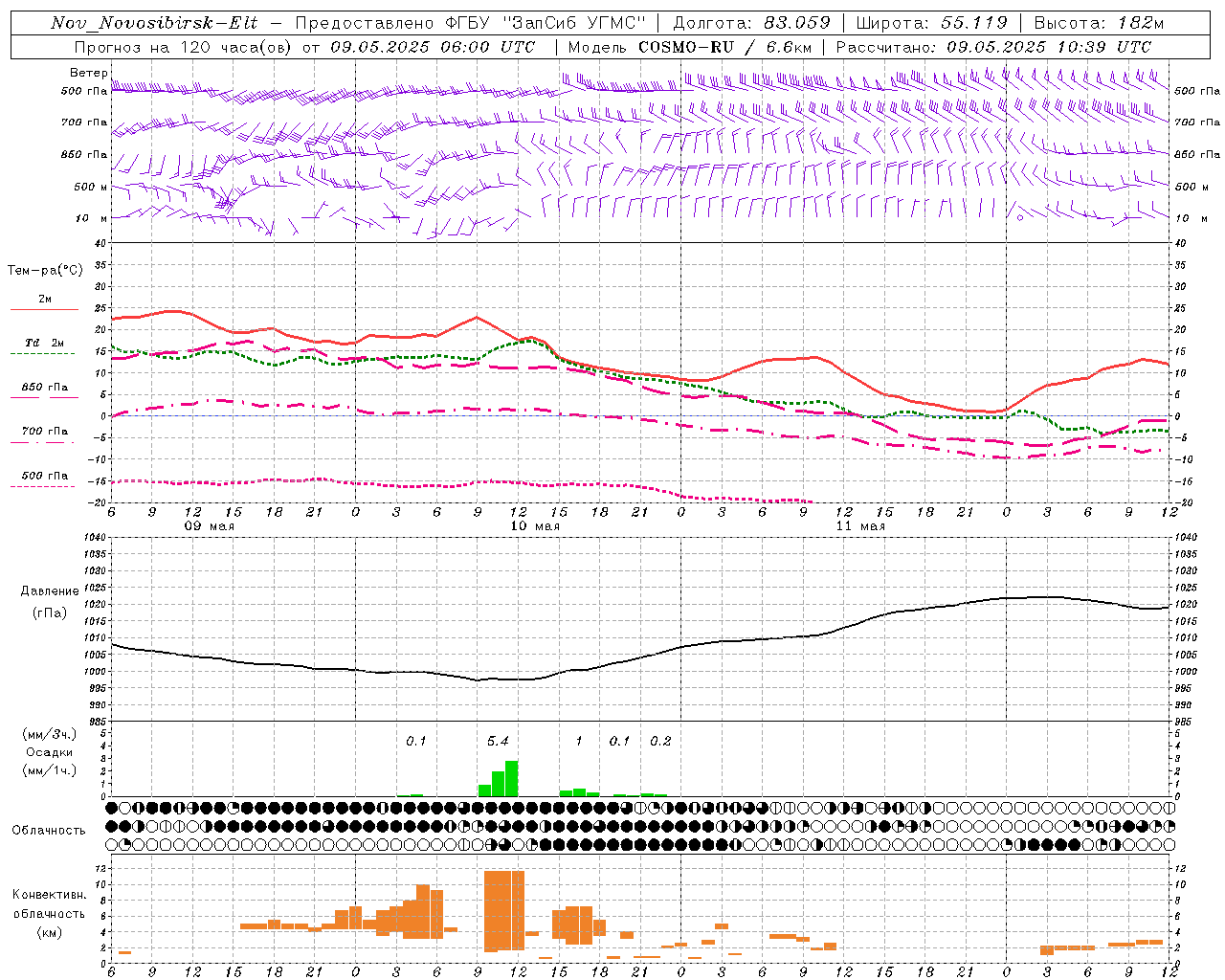Click the Тем-ра(°C) axis label

tap(45, 271)
